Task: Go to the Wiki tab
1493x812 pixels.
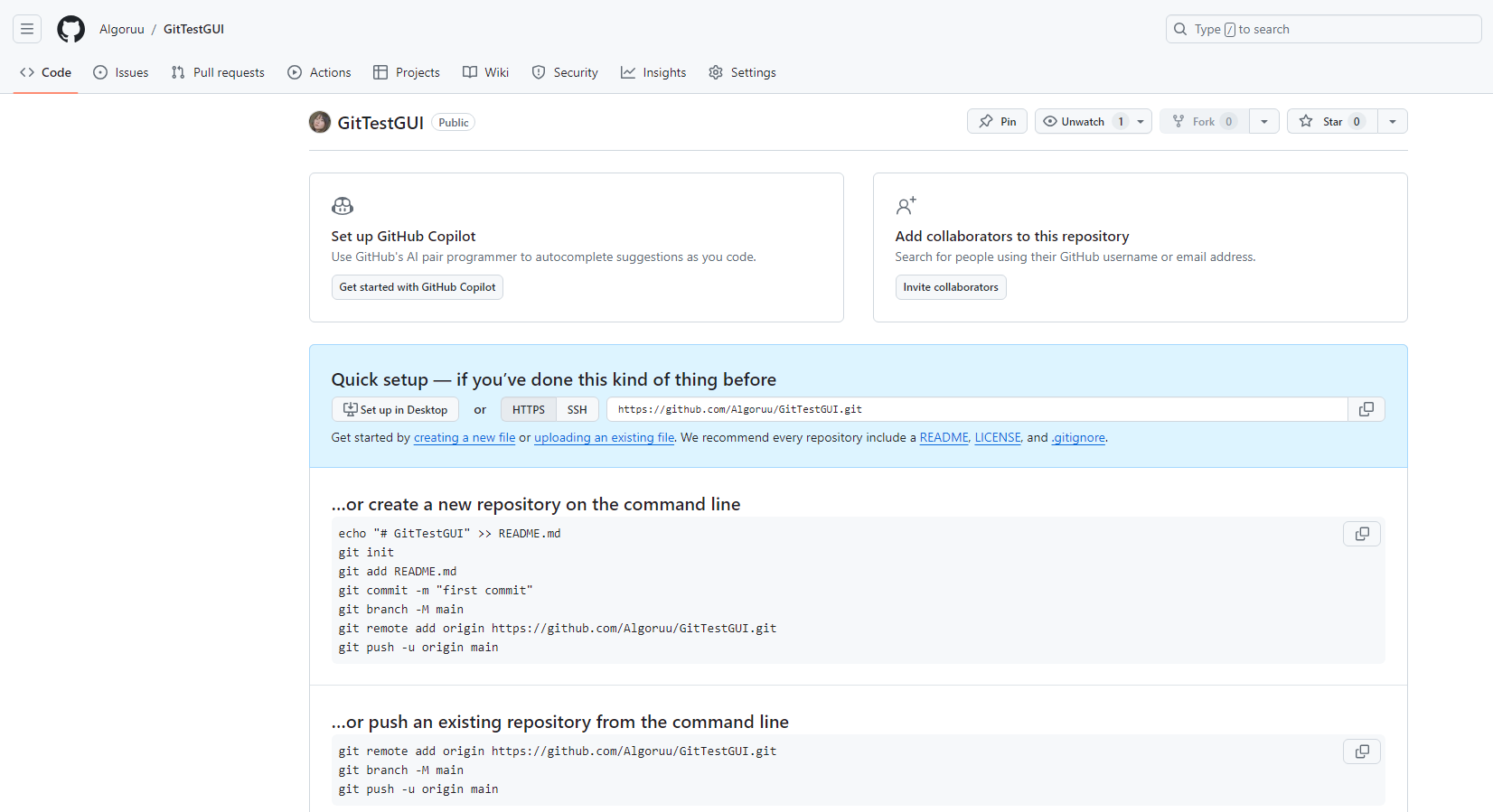Action: coord(486,72)
